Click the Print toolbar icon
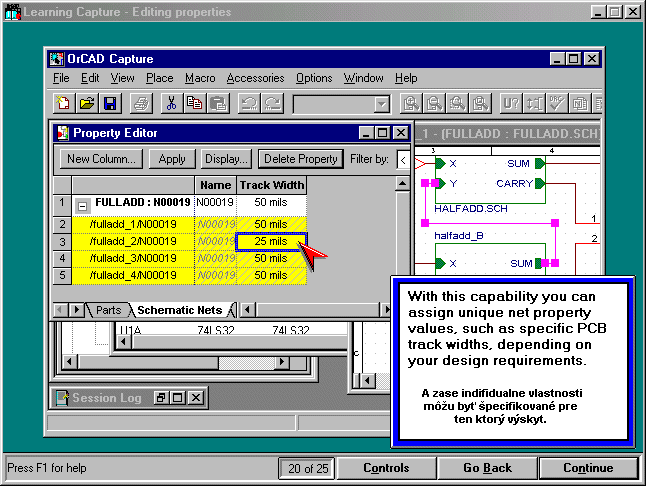Screen dimensions: 646x486 [143, 103]
